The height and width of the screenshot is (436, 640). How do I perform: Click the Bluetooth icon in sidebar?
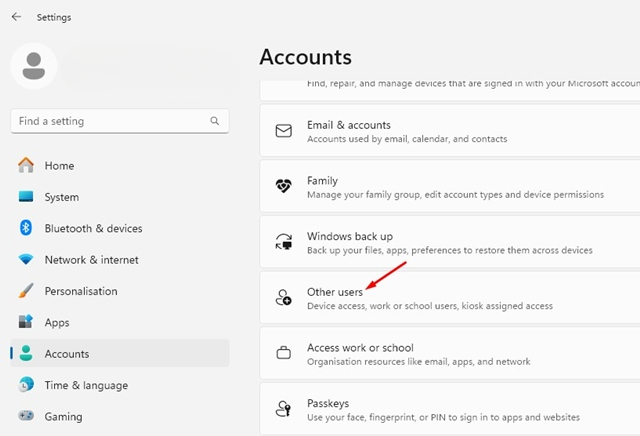26,228
